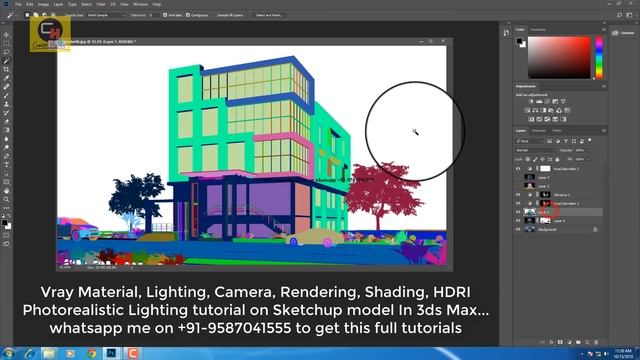This screenshot has height=360, width=640.
Task: Add a Curves adjustment
Action: [x=547, y=101]
